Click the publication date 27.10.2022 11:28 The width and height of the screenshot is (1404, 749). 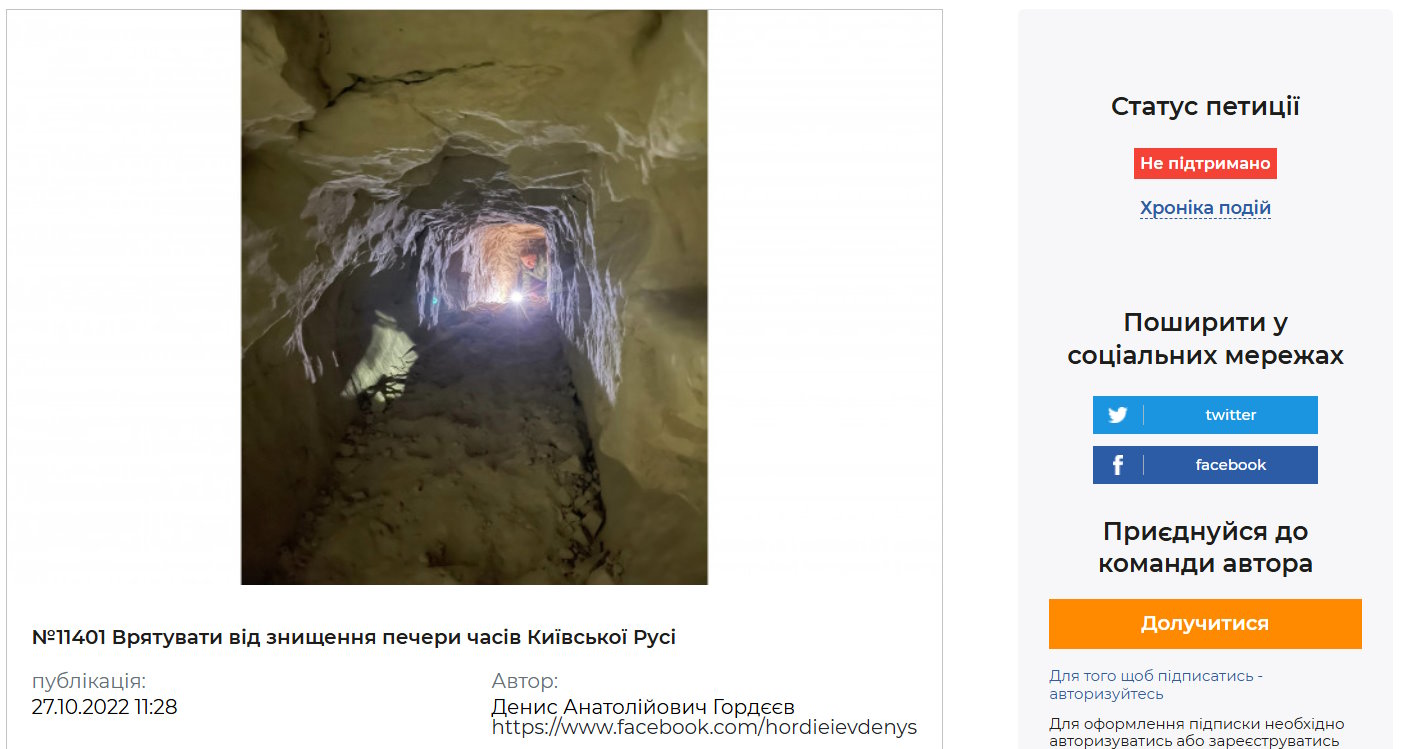pyautogui.click(x=104, y=707)
